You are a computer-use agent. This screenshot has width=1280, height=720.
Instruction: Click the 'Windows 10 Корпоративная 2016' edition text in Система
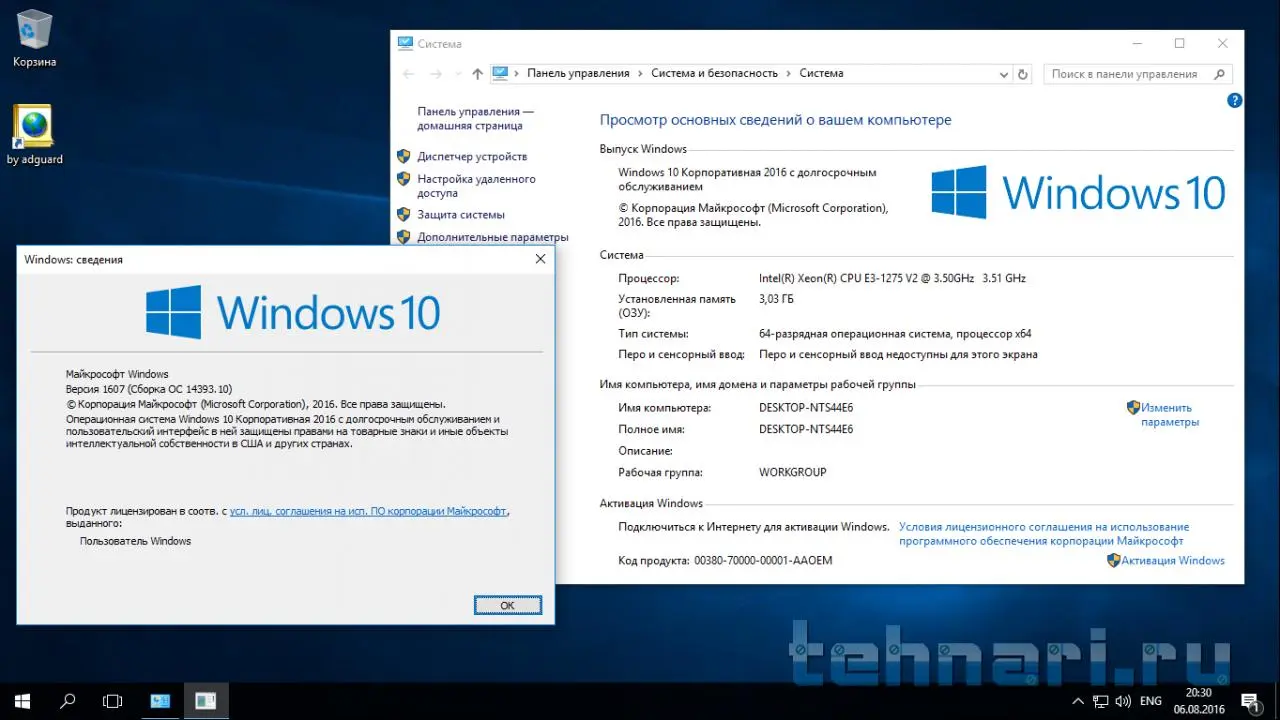click(747, 179)
